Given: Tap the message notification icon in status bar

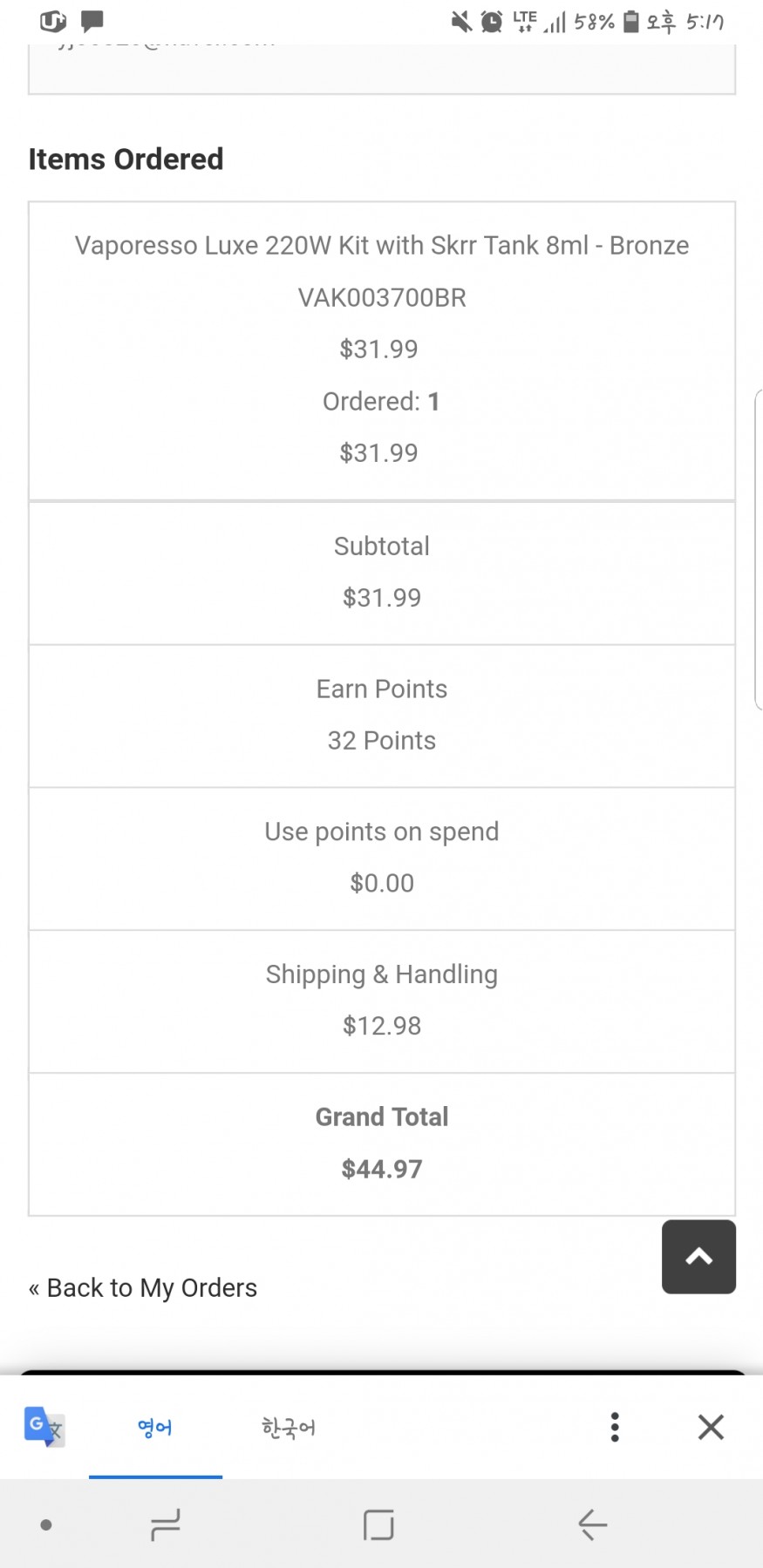Looking at the screenshot, I should [92, 20].
